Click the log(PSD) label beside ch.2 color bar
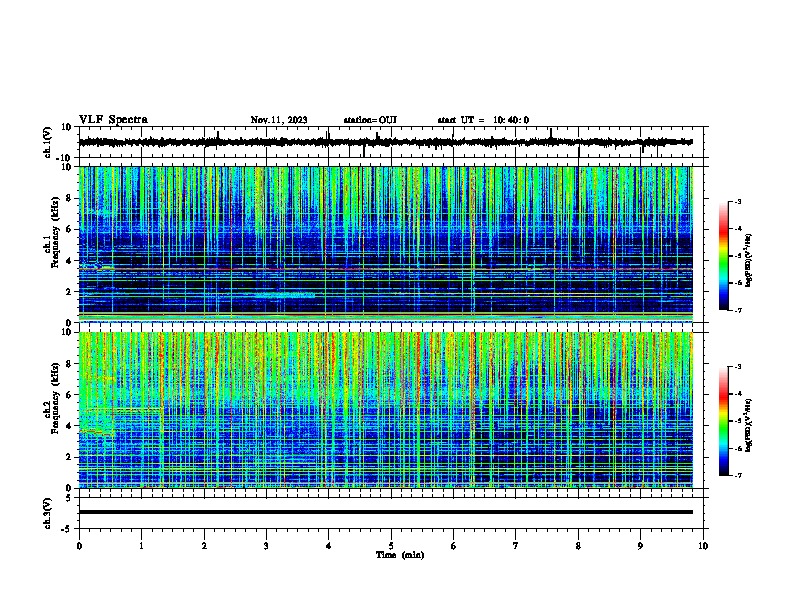The image size is (792, 612). [x=749, y=425]
